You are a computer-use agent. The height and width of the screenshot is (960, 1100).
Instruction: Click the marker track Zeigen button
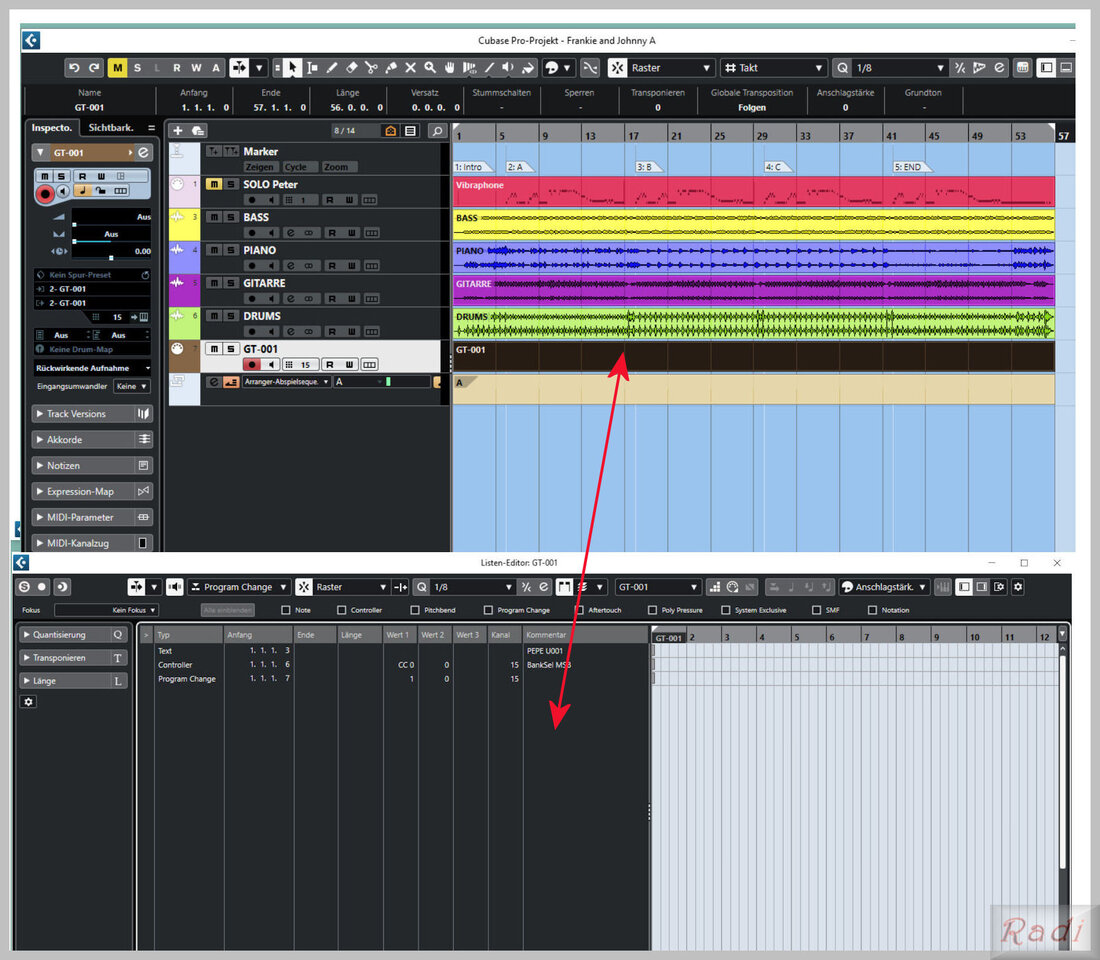tap(259, 167)
